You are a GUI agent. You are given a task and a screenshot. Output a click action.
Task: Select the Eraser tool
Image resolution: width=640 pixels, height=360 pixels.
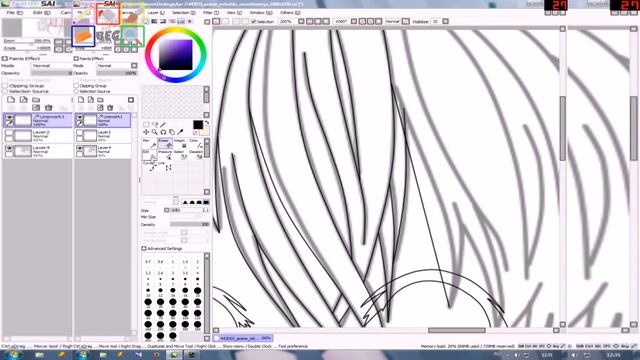(x=164, y=143)
